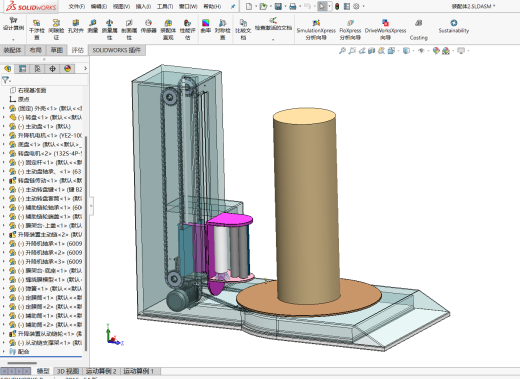The image size is (520, 379).
Task: Open the Mass Properties (质量属性) tool
Action: pos(109,29)
